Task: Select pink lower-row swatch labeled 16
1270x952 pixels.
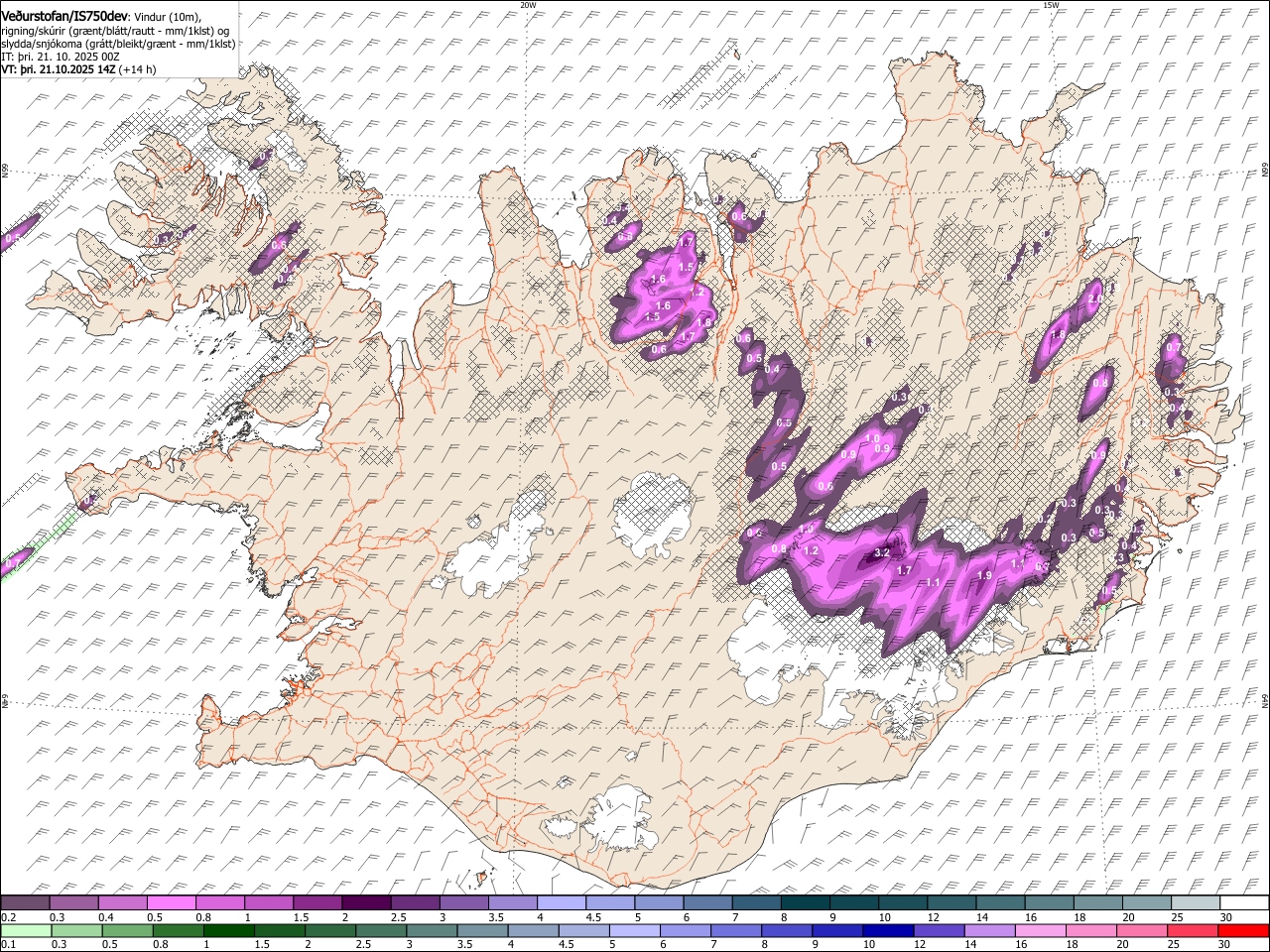Action: pyautogui.click(x=1040, y=930)
